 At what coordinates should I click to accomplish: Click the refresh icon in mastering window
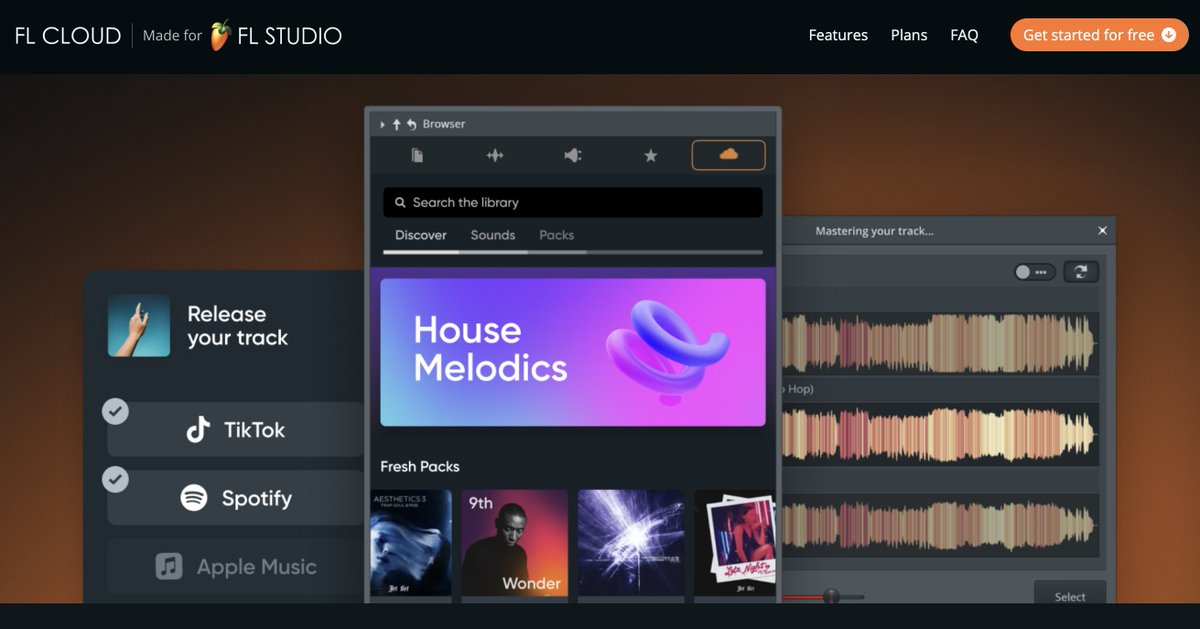[x=1081, y=272]
